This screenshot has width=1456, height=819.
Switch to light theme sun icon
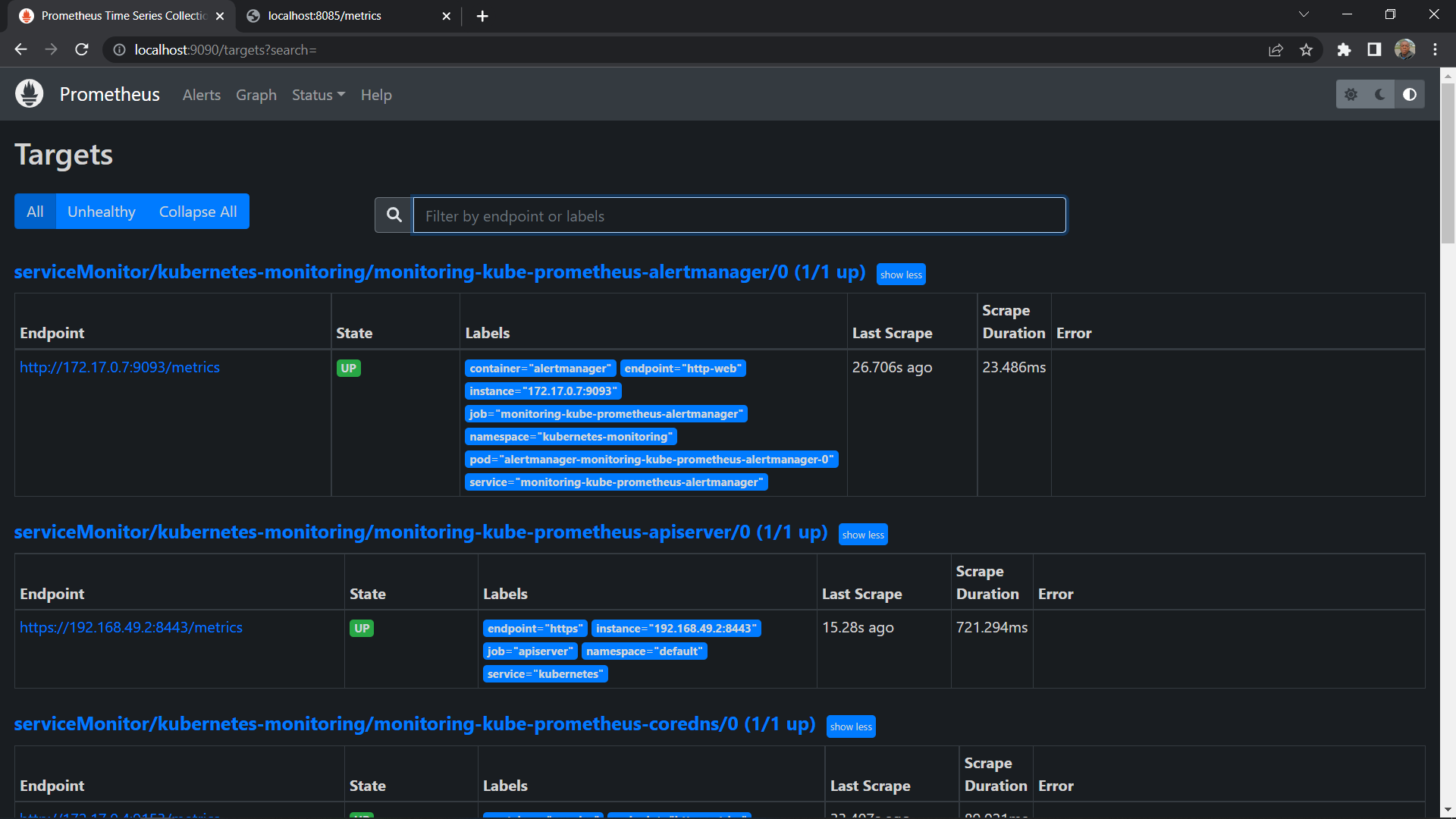pos(1351,95)
